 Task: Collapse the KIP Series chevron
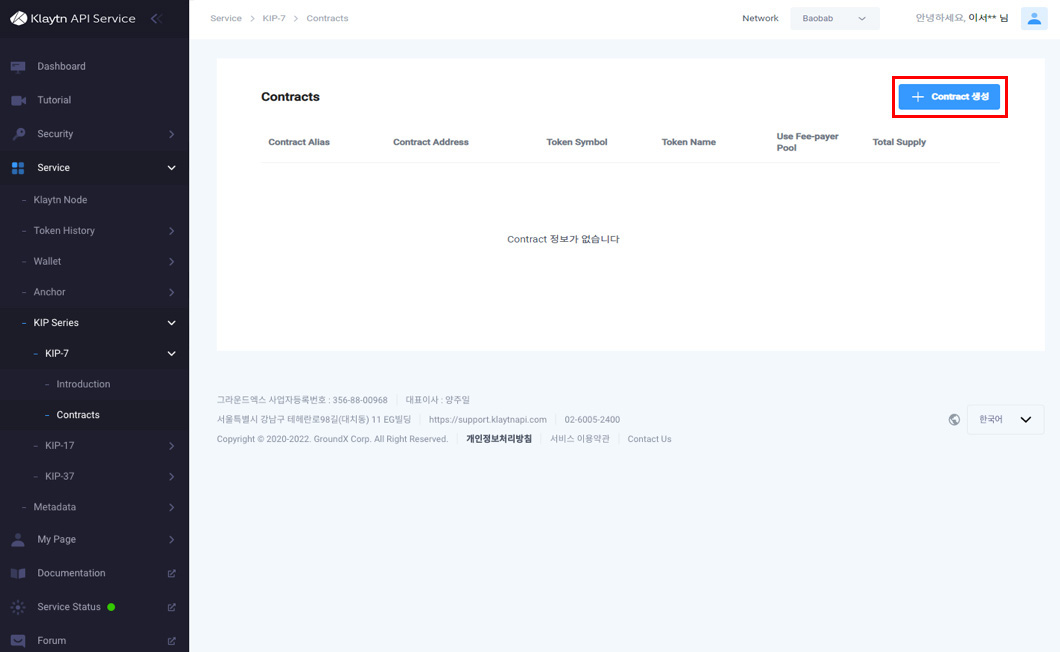coord(172,323)
